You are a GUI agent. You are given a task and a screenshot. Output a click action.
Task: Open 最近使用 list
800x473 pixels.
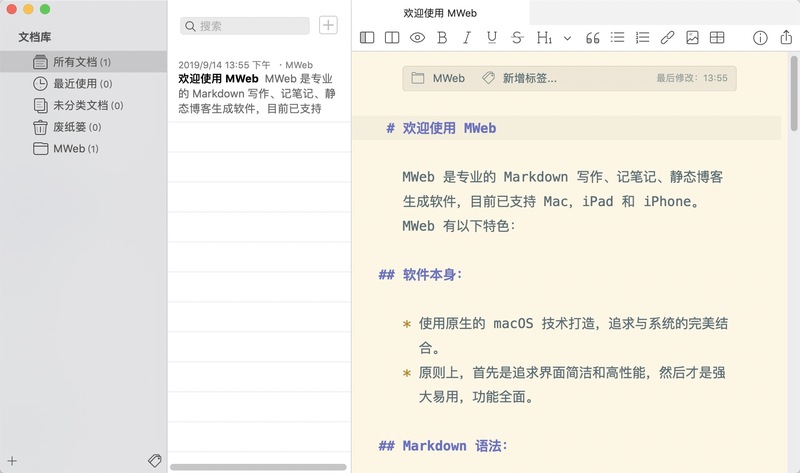click(83, 84)
